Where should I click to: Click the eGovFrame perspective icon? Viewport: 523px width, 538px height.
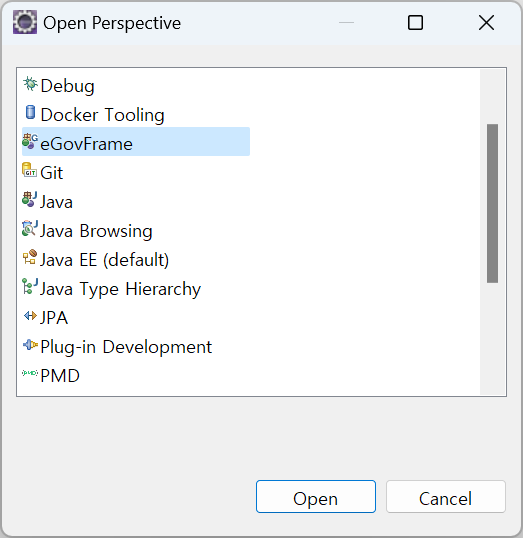coord(30,141)
